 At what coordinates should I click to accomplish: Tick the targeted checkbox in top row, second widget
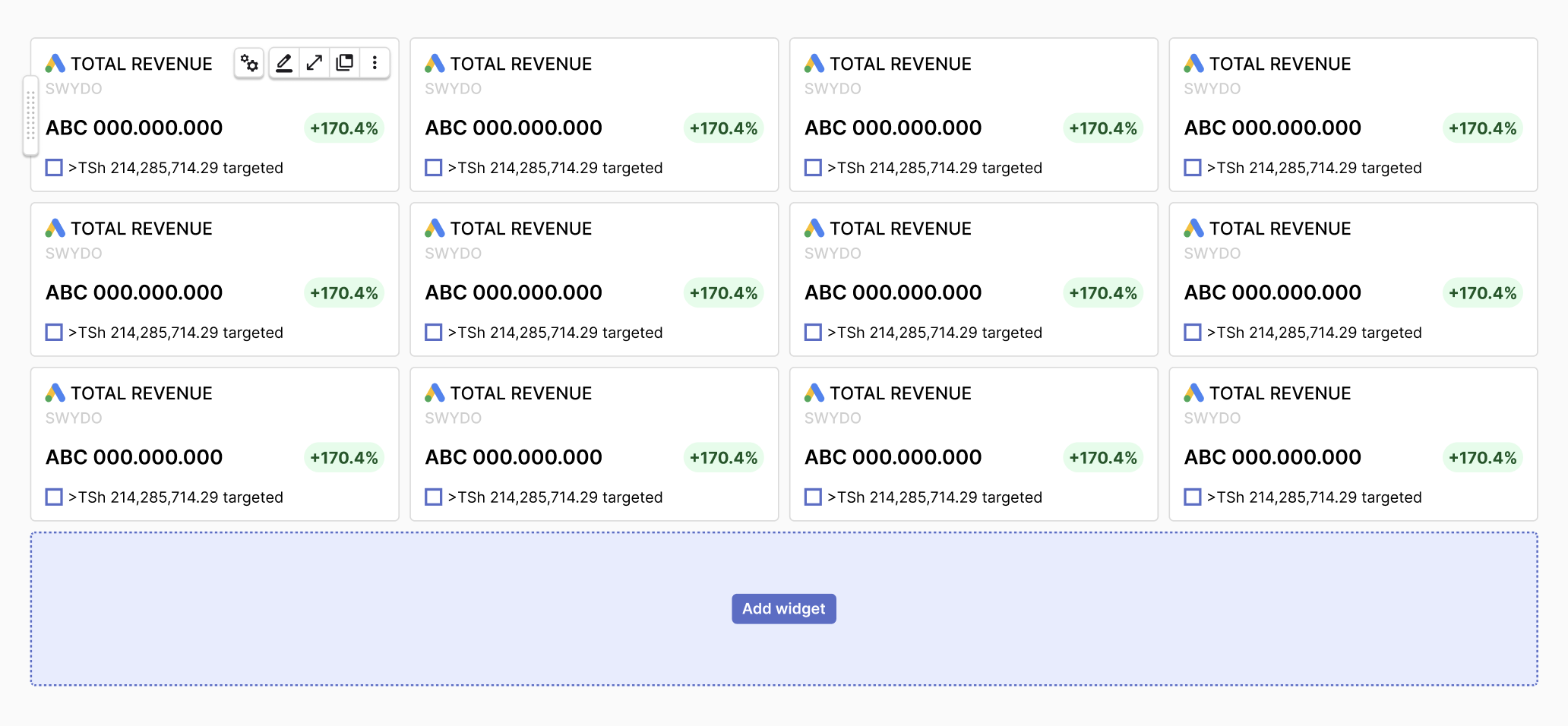pos(434,167)
